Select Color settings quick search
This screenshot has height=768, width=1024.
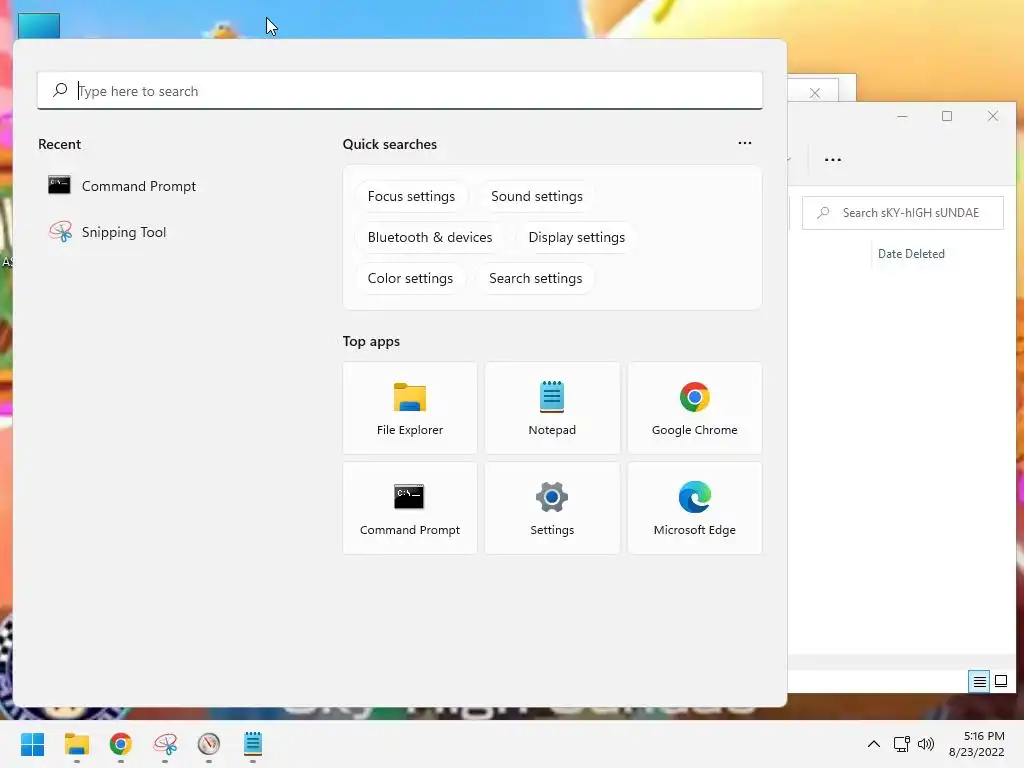point(410,278)
